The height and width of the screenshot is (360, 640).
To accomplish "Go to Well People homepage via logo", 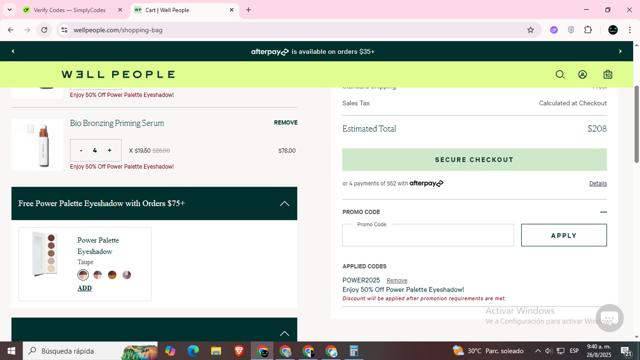I will point(118,74).
